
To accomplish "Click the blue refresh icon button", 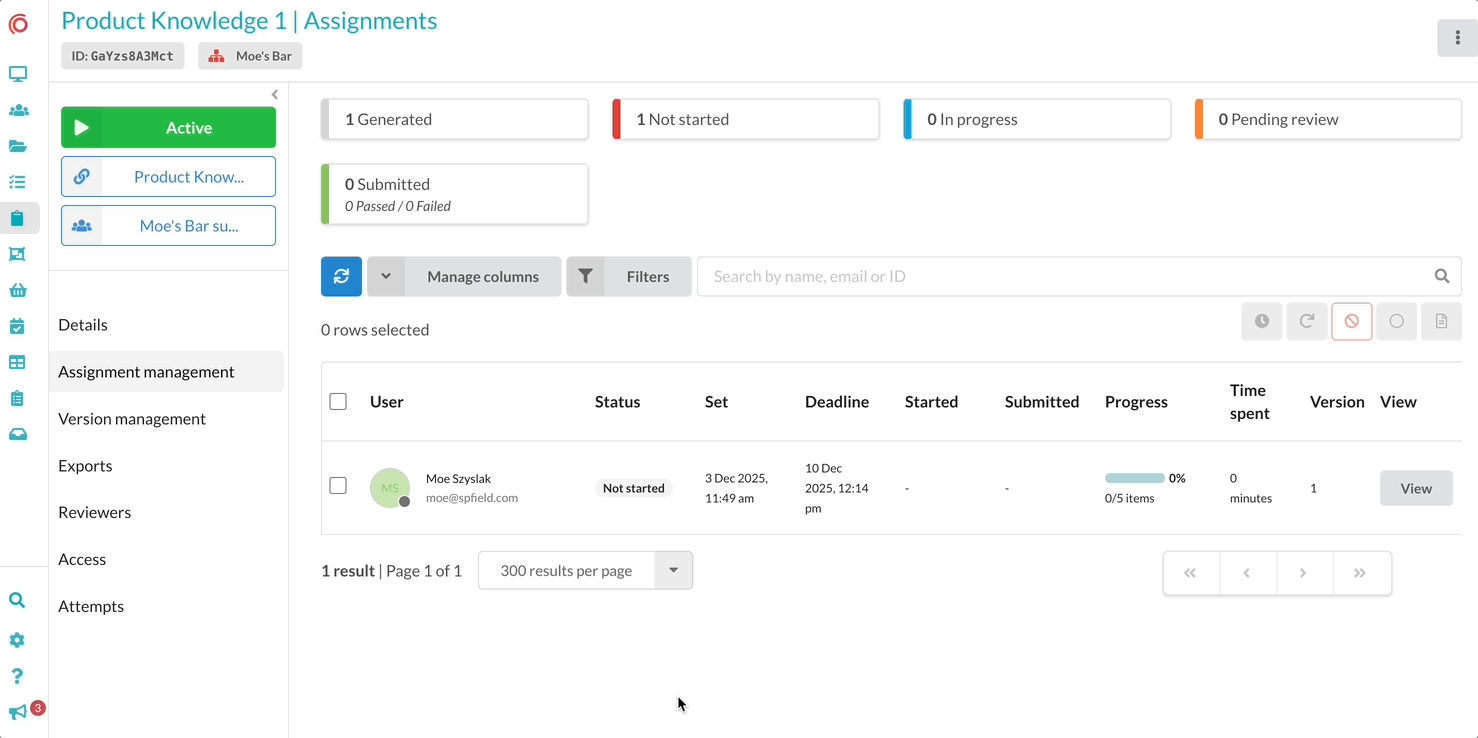I will (x=341, y=277).
